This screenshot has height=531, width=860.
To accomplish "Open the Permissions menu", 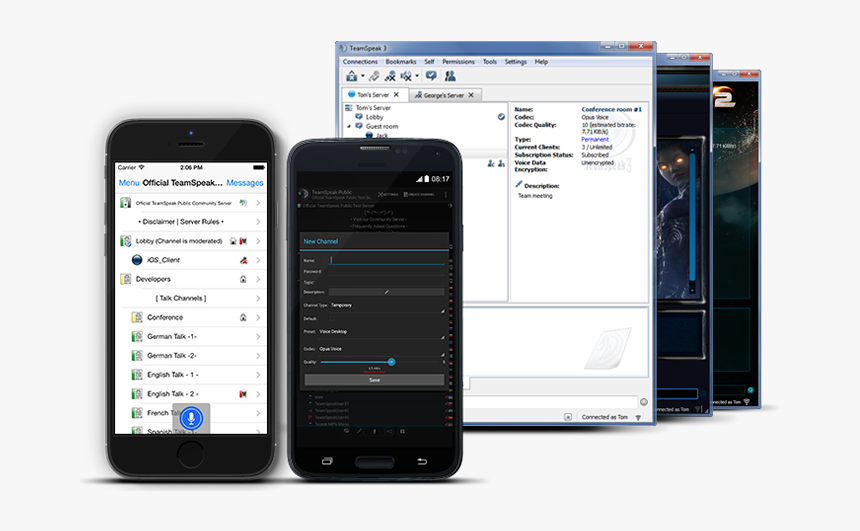I will point(459,62).
